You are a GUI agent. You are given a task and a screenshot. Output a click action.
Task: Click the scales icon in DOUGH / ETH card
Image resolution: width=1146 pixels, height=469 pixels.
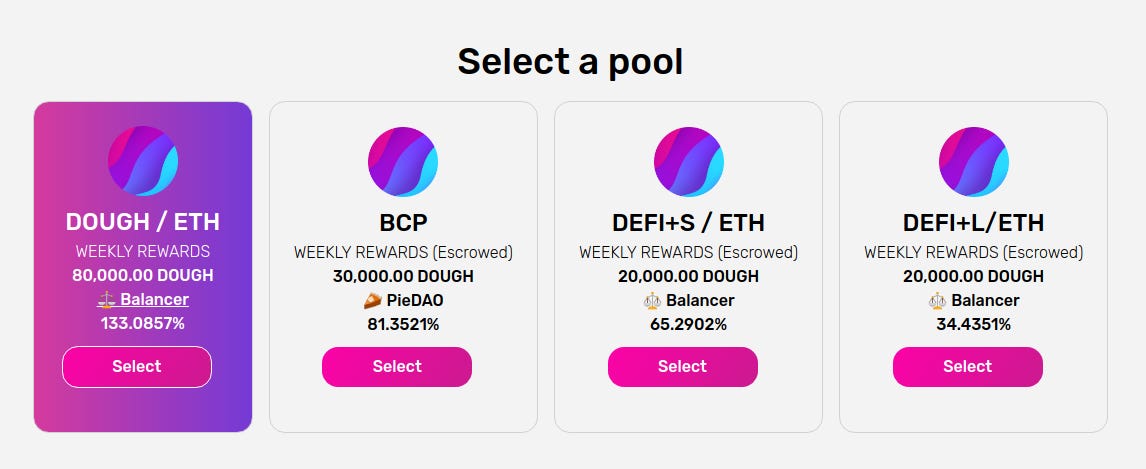coord(107,300)
